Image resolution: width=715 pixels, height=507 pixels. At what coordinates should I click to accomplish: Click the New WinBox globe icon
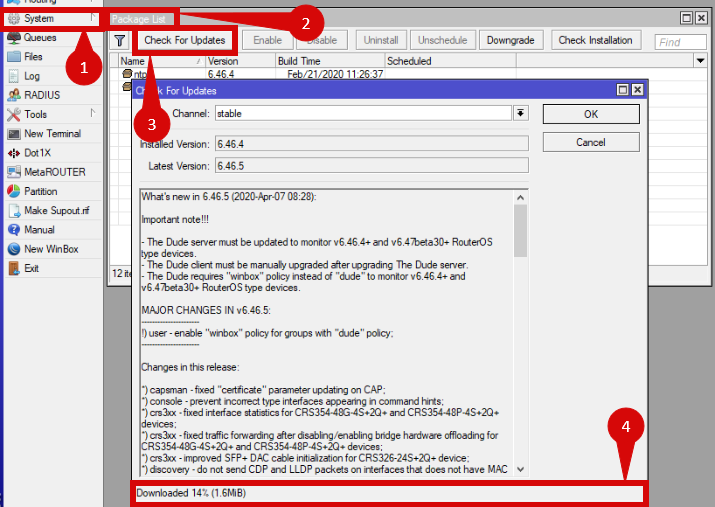(14, 249)
